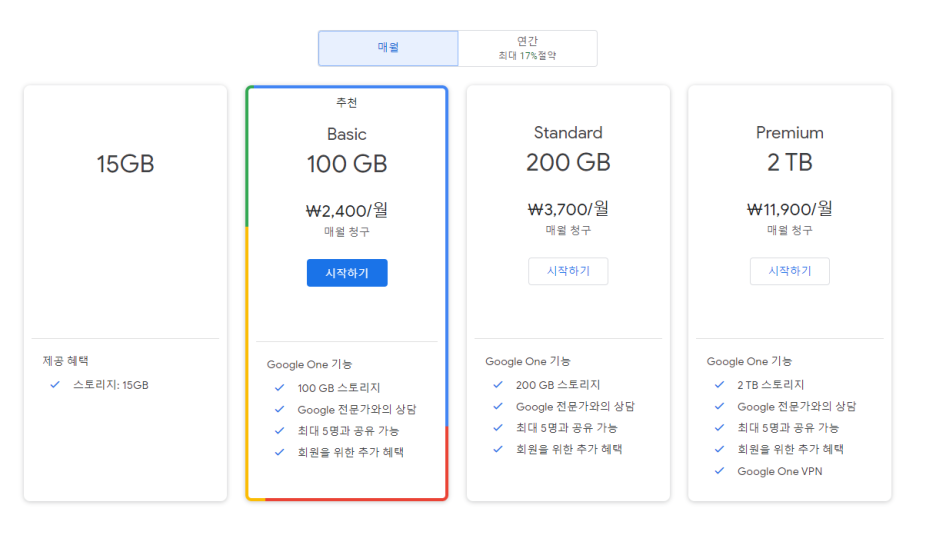
Task: Click the checkmark beside 100 GB 스토리지
Action: click(x=279, y=388)
